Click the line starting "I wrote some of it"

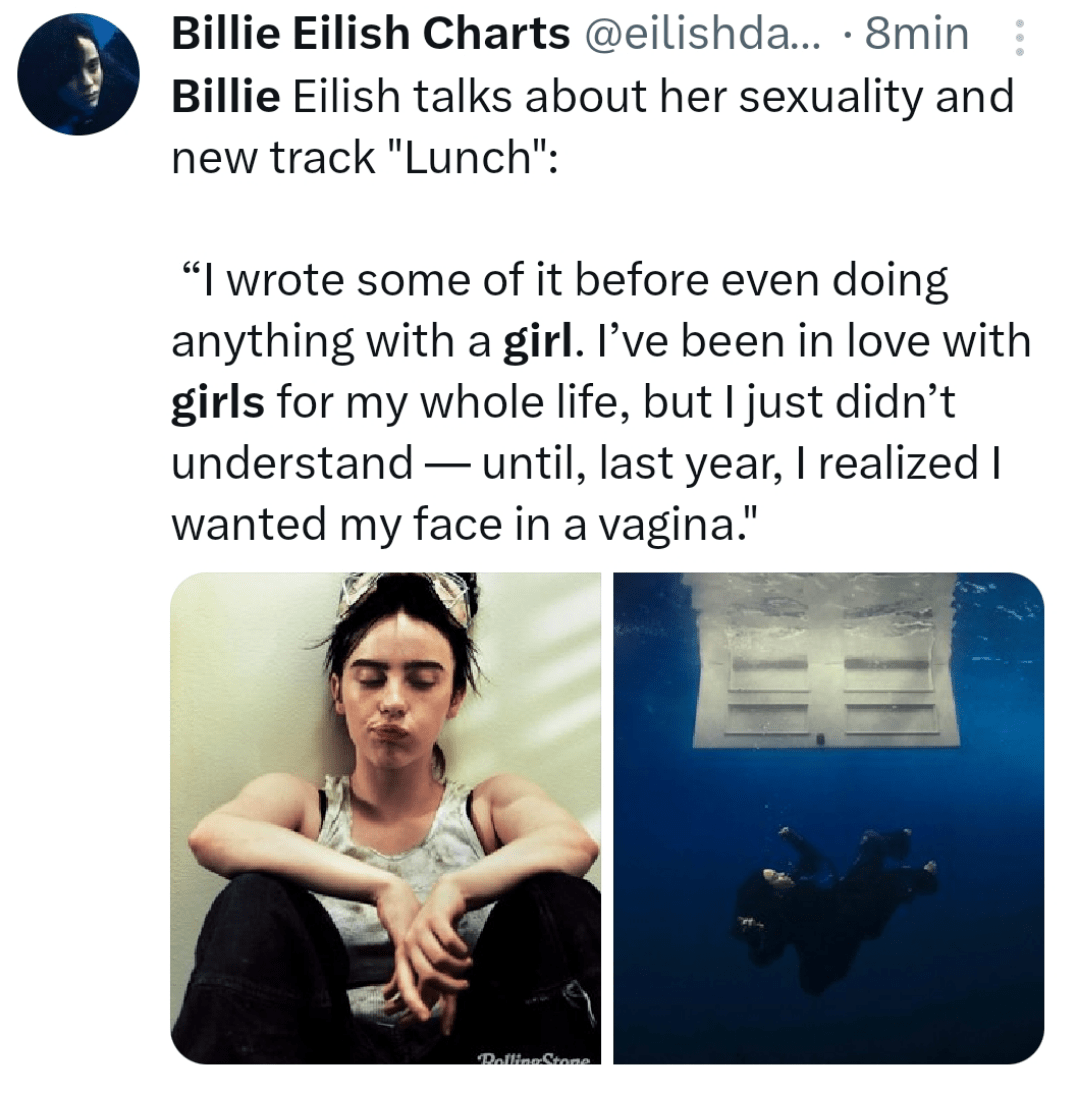tap(565, 281)
